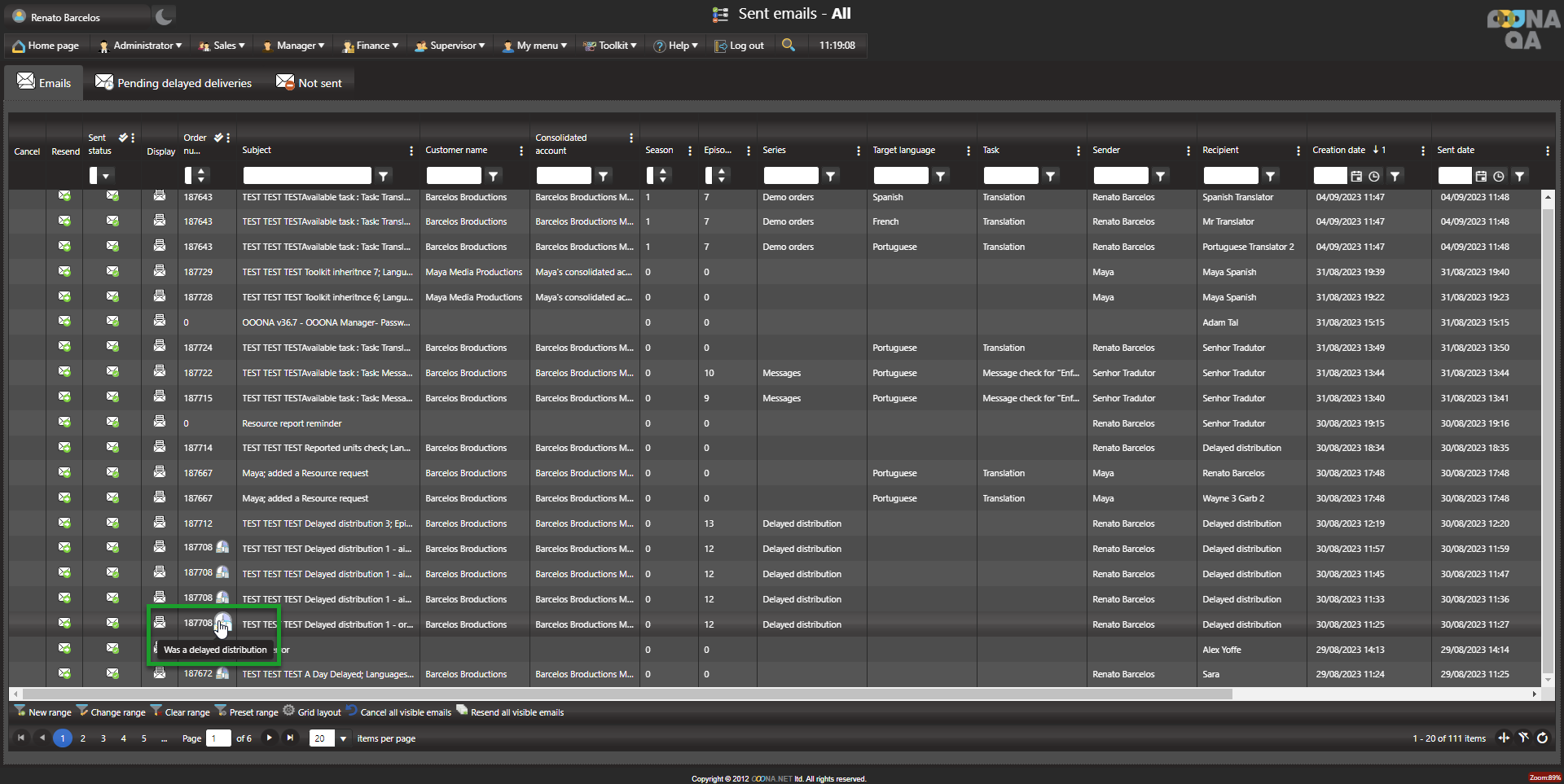Click refresh icon at grid bottom right
Viewport: 1564px width, 784px height.
pyautogui.click(x=1542, y=738)
